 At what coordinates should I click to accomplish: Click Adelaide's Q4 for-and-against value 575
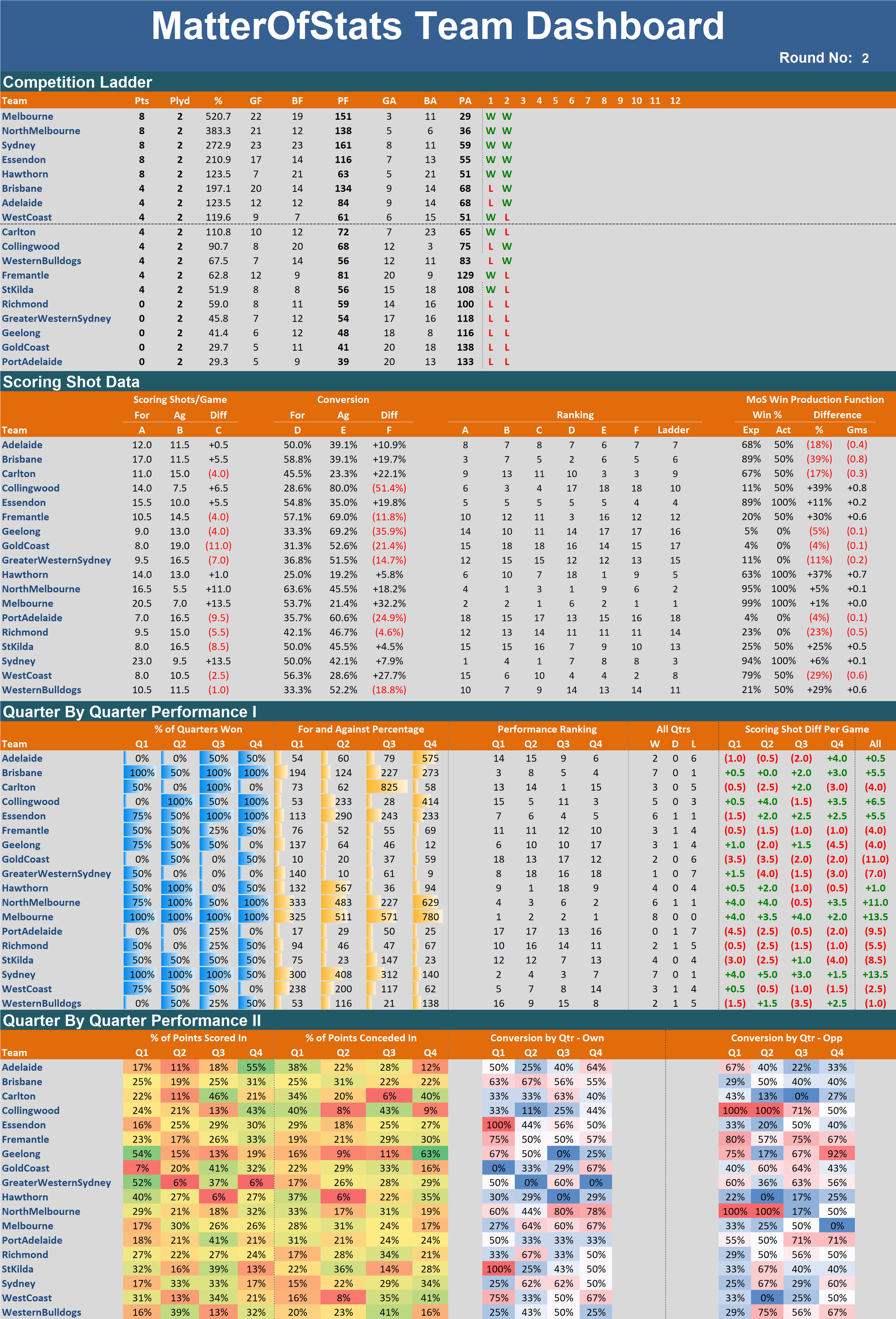point(431,758)
